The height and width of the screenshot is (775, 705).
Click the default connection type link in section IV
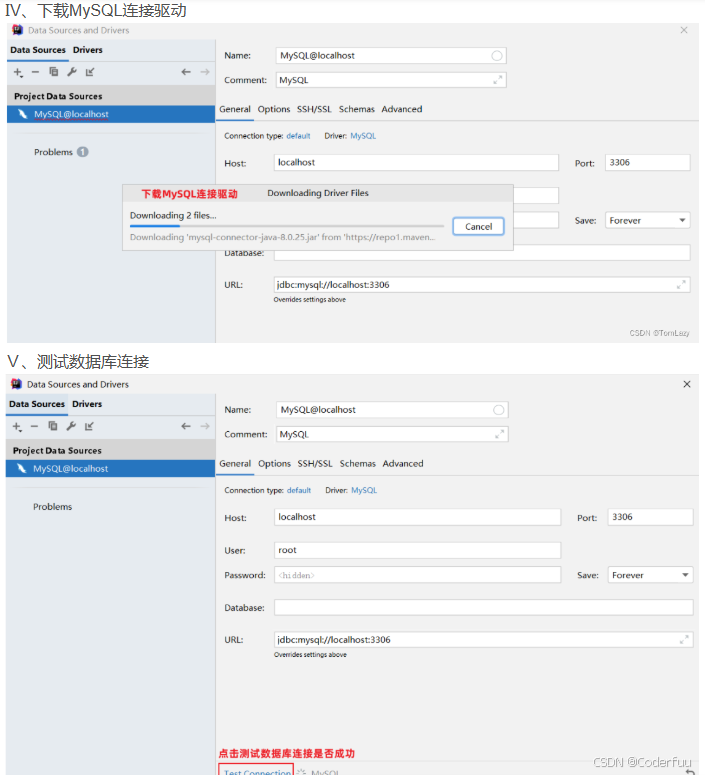pyautogui.click(x=298, y=136)
